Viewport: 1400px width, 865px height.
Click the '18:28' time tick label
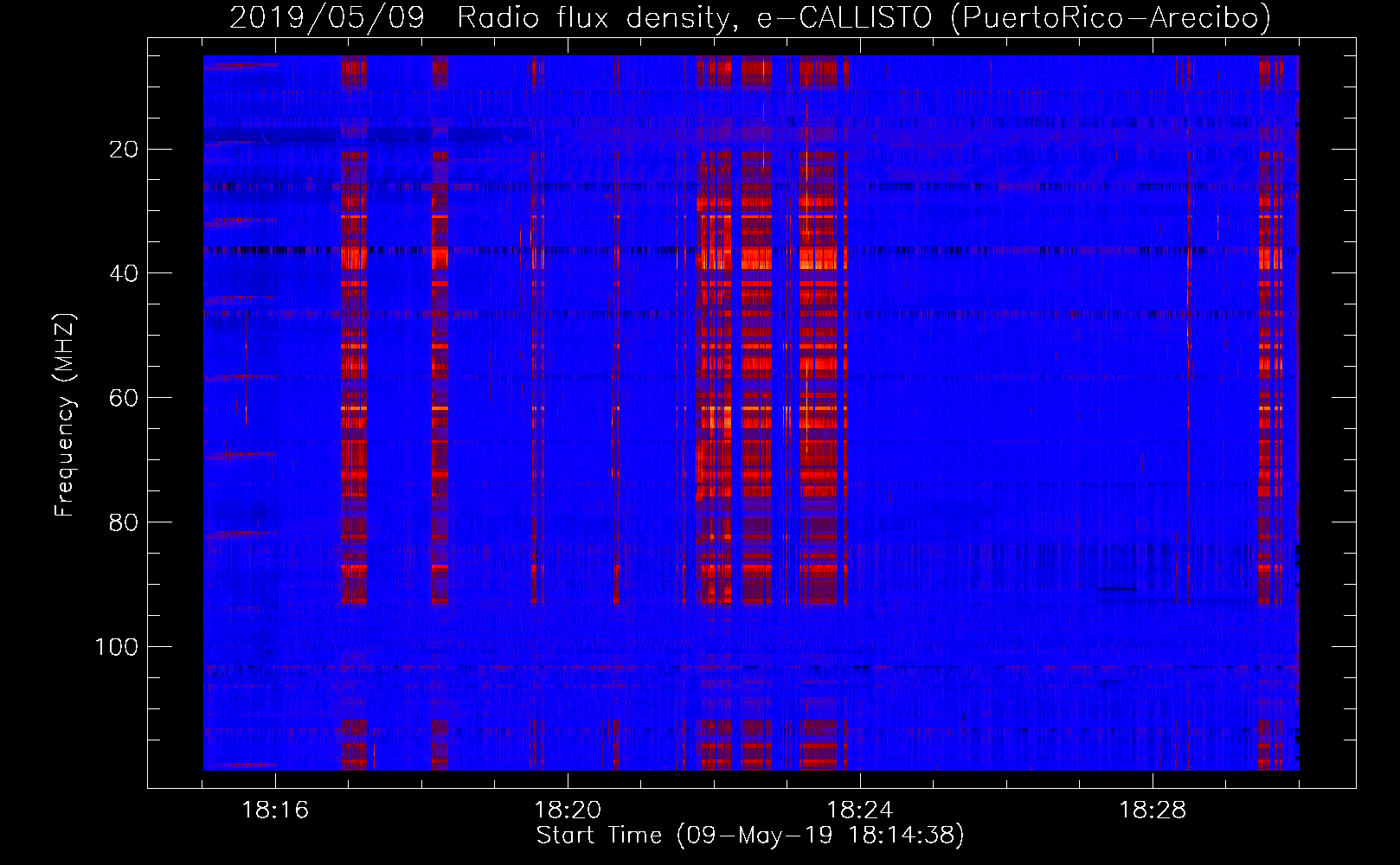(1153, 811)
